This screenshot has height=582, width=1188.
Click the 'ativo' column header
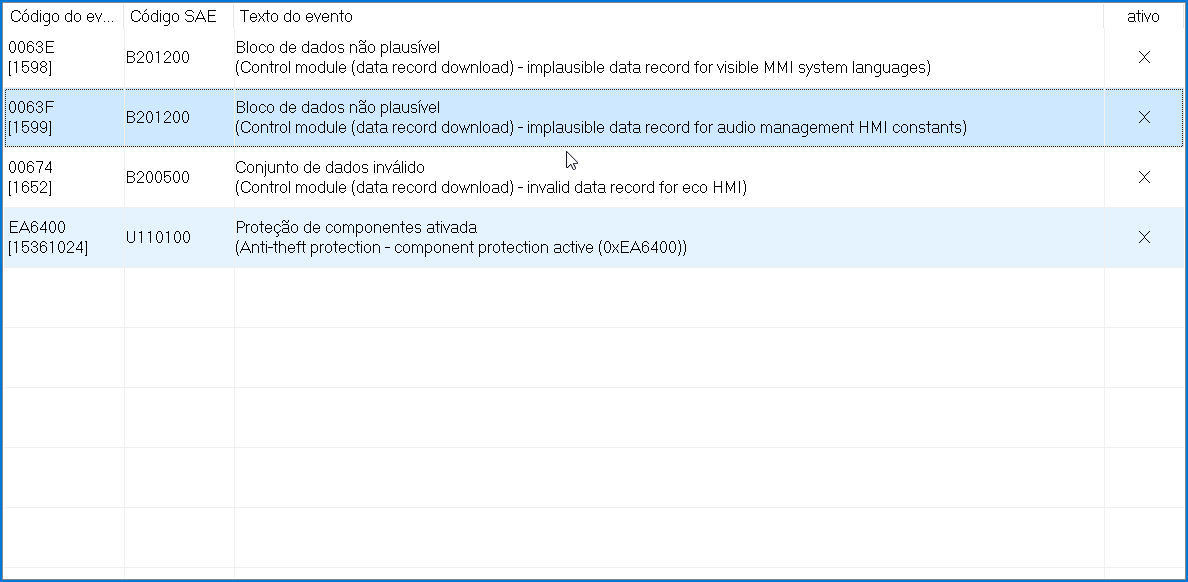[1143, 17]
